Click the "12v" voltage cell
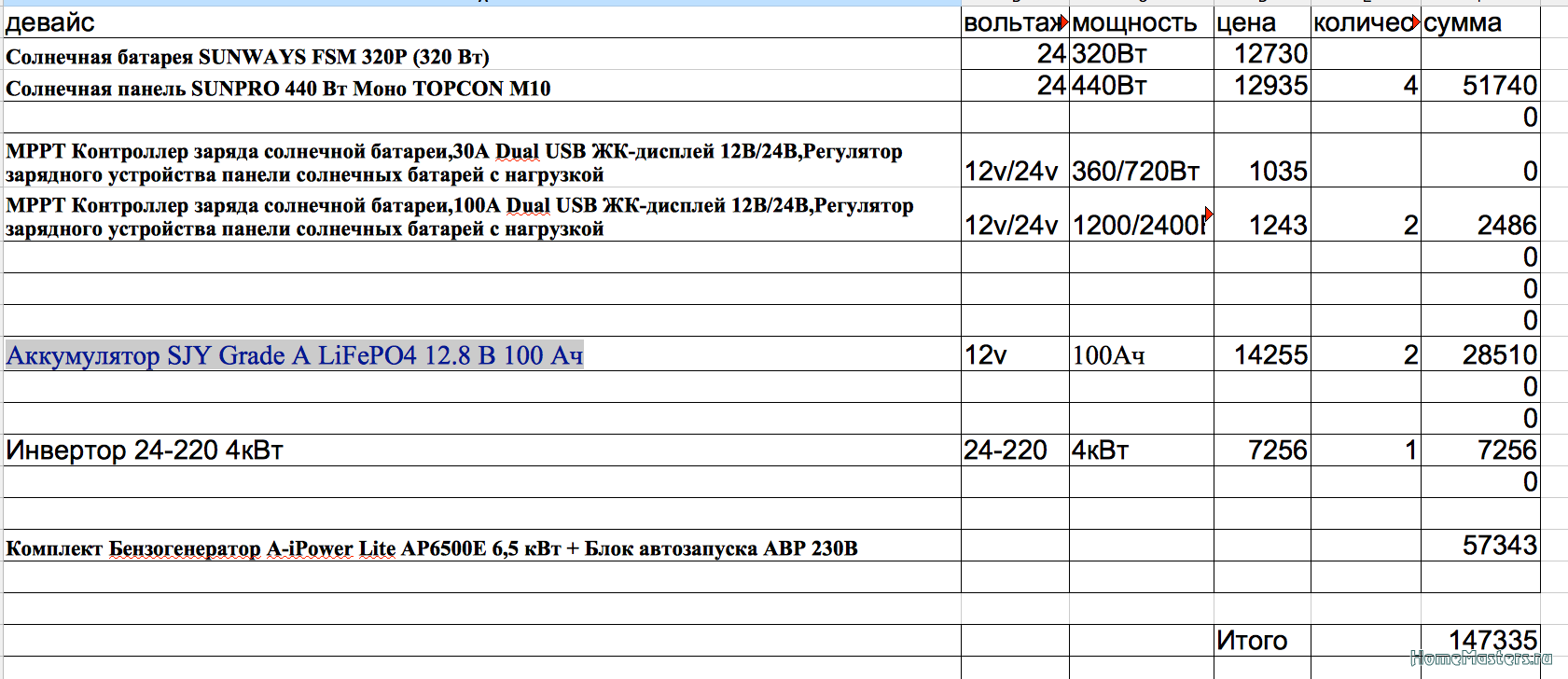 [1015, 353]
